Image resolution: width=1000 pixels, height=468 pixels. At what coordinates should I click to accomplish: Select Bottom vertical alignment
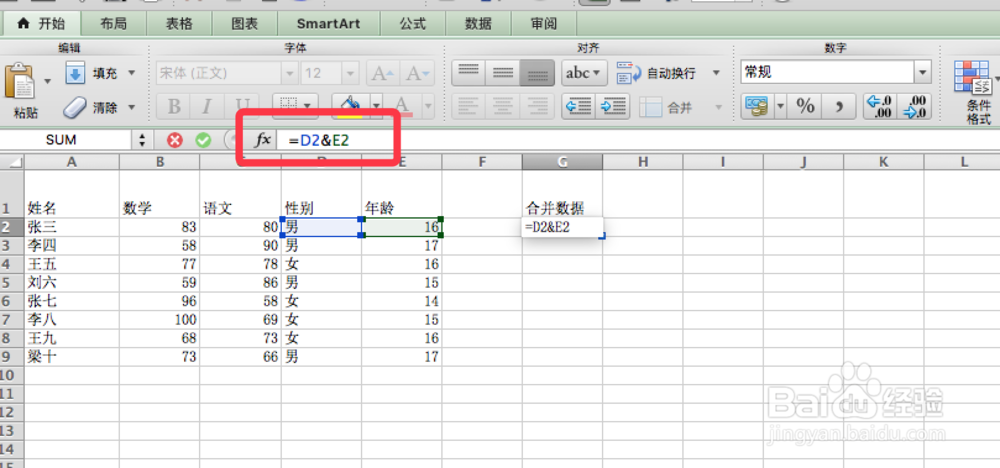tap(538, 73)
